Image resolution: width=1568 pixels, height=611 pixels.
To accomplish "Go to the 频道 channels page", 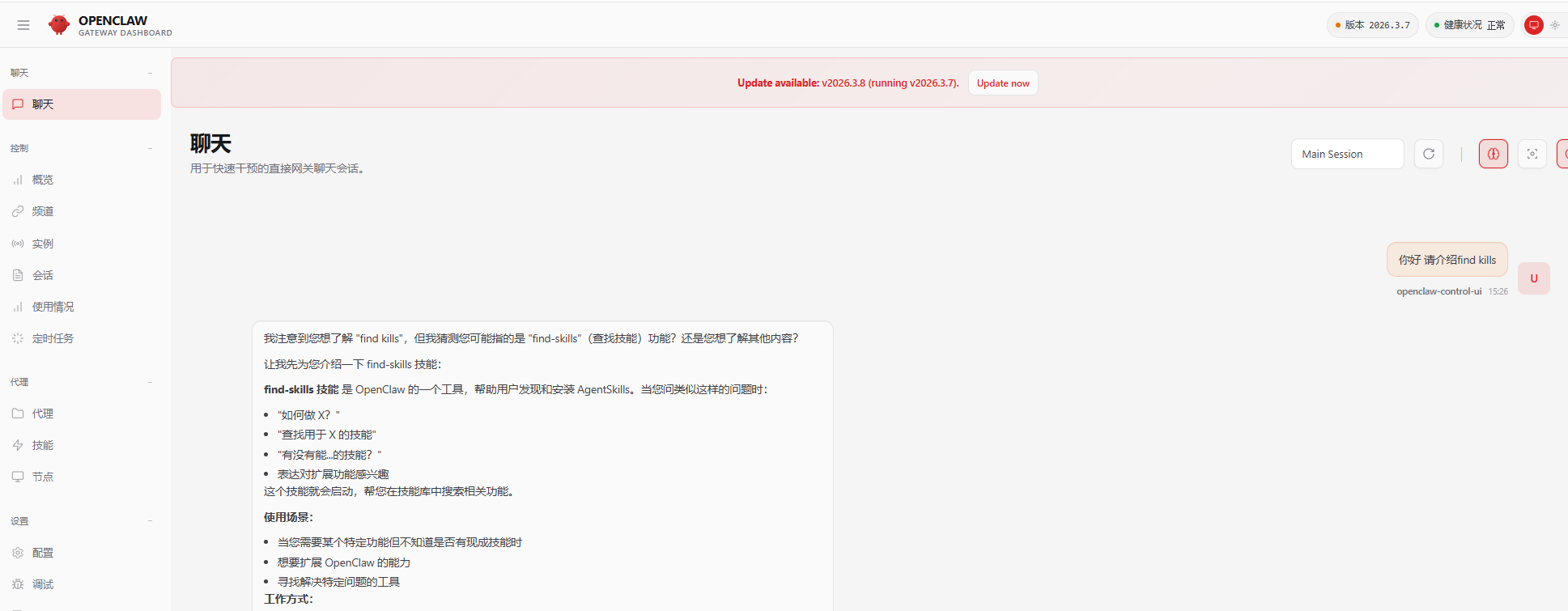I will point(82,211).
